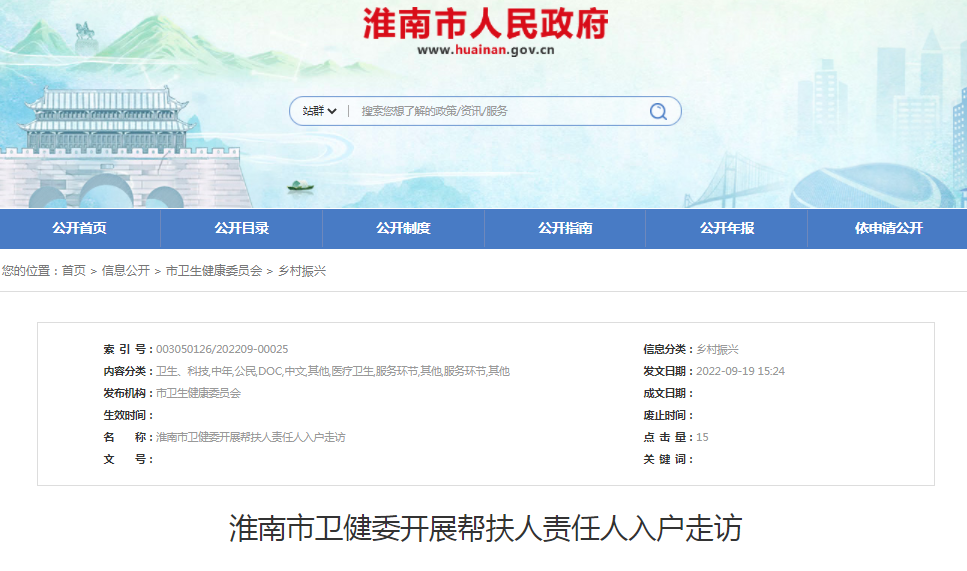Select index number 003050126/202209-00025
The image size is (967, 571).
pyautogui.click(x=222, y=349)
